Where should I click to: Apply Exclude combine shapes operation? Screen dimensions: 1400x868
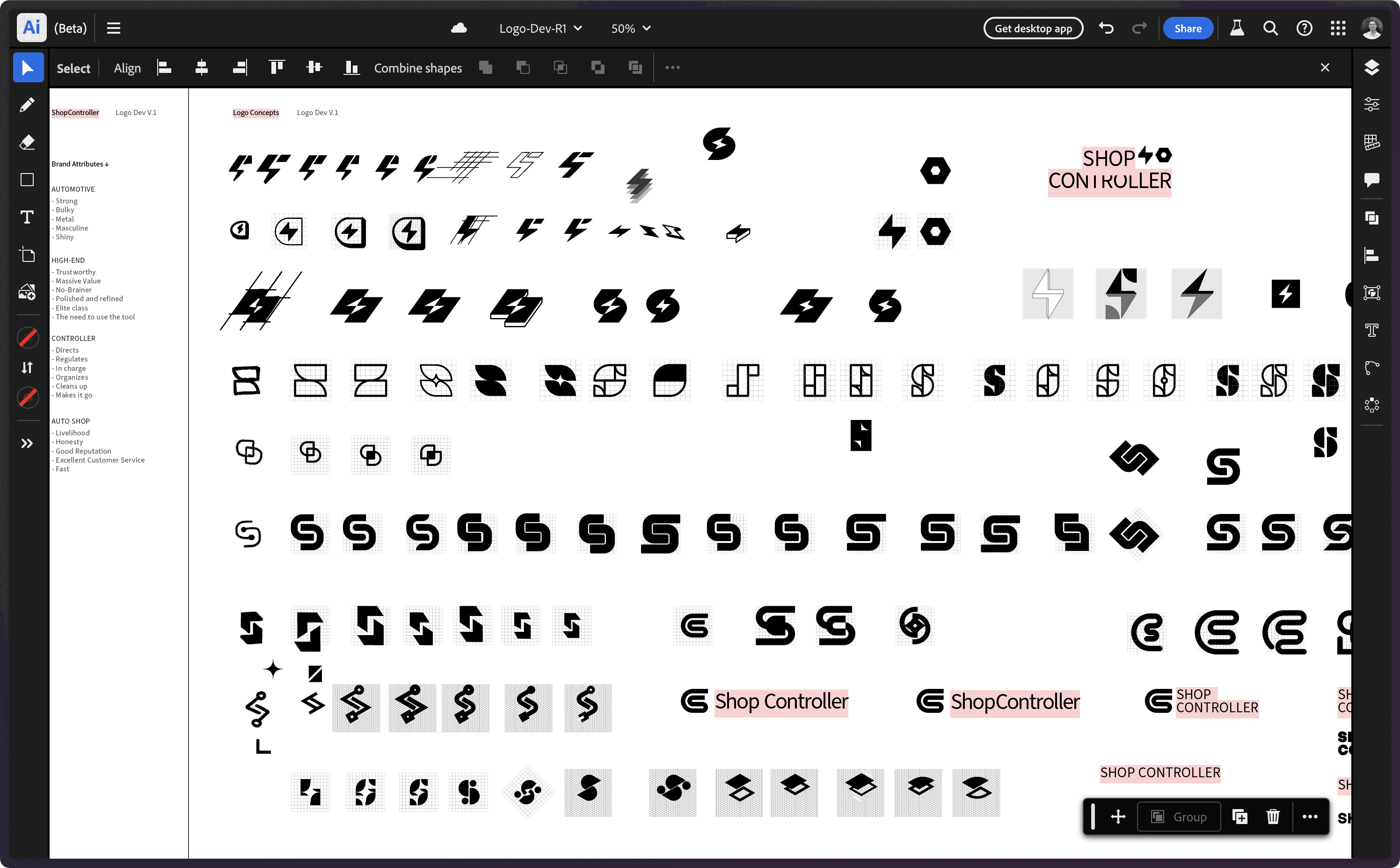(598, 68)
